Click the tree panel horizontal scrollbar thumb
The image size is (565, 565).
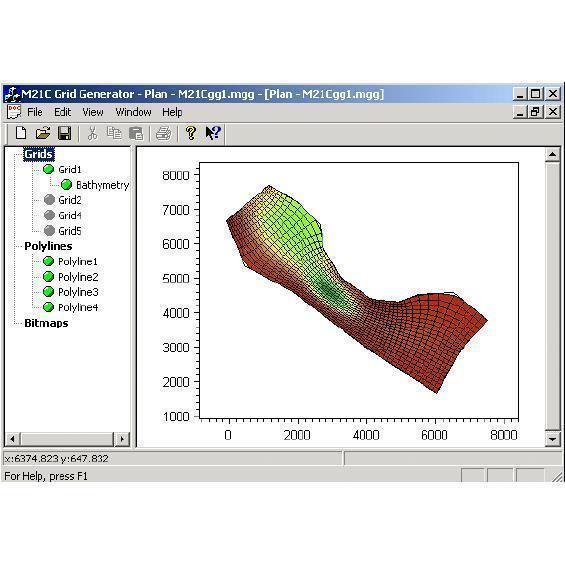(x=67, y=439)
